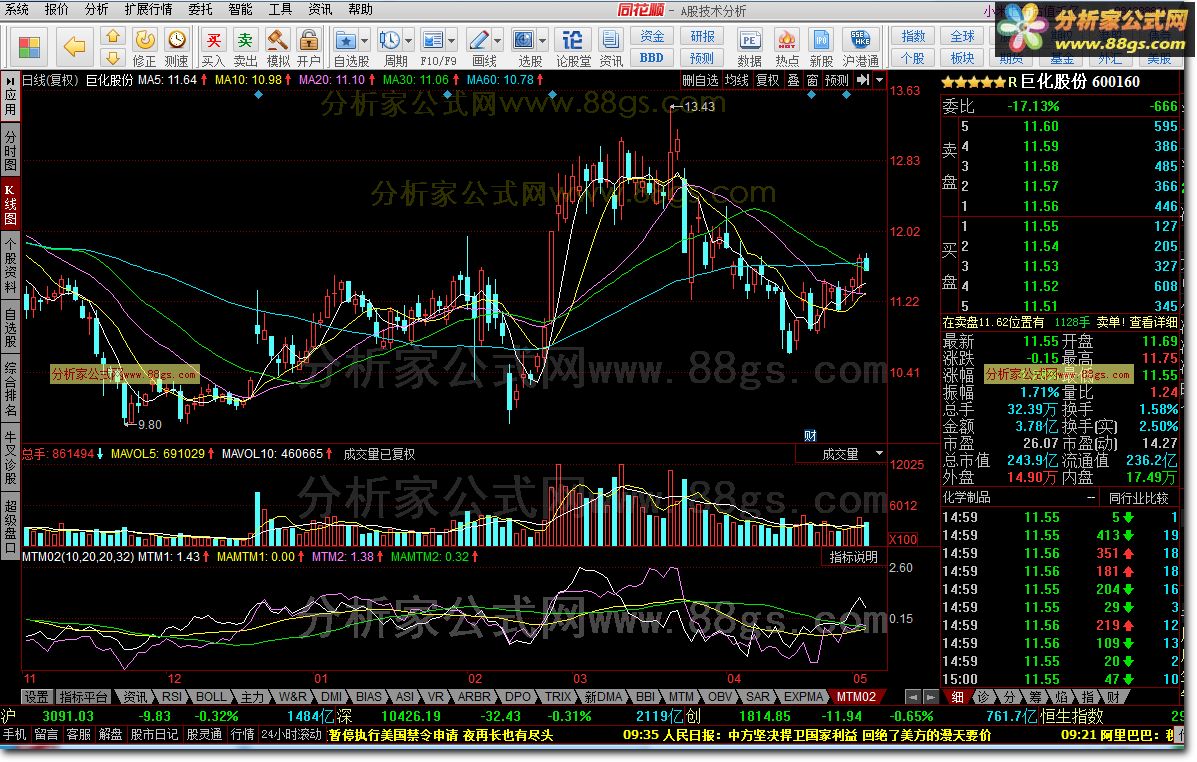Select the 个股资料 side tab

11,265
